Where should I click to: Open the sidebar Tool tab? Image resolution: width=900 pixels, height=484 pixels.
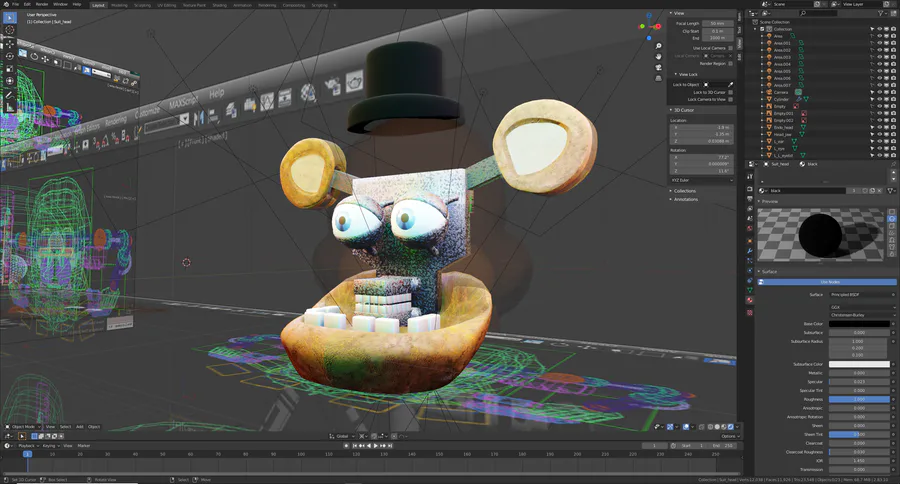click(x=740, y=29)
